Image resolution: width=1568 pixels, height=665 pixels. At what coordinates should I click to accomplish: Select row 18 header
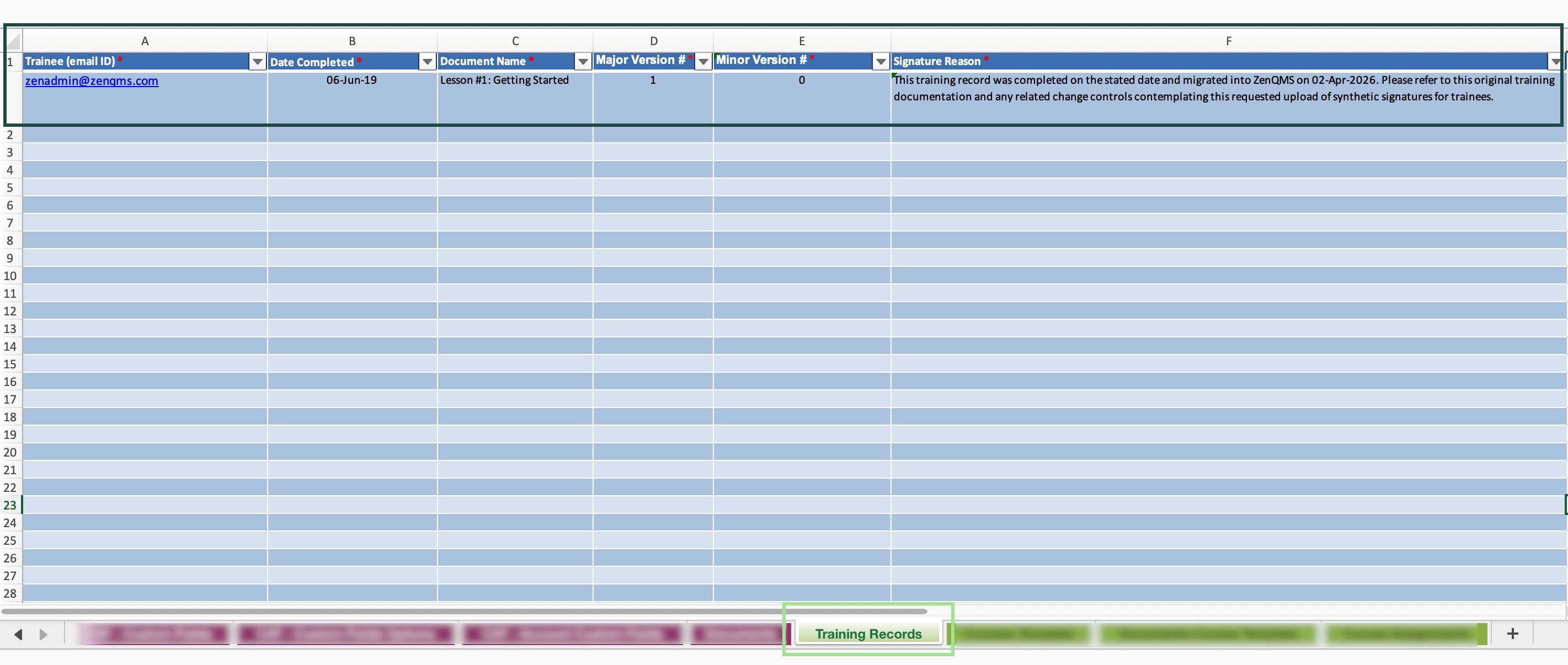(10, 417)
